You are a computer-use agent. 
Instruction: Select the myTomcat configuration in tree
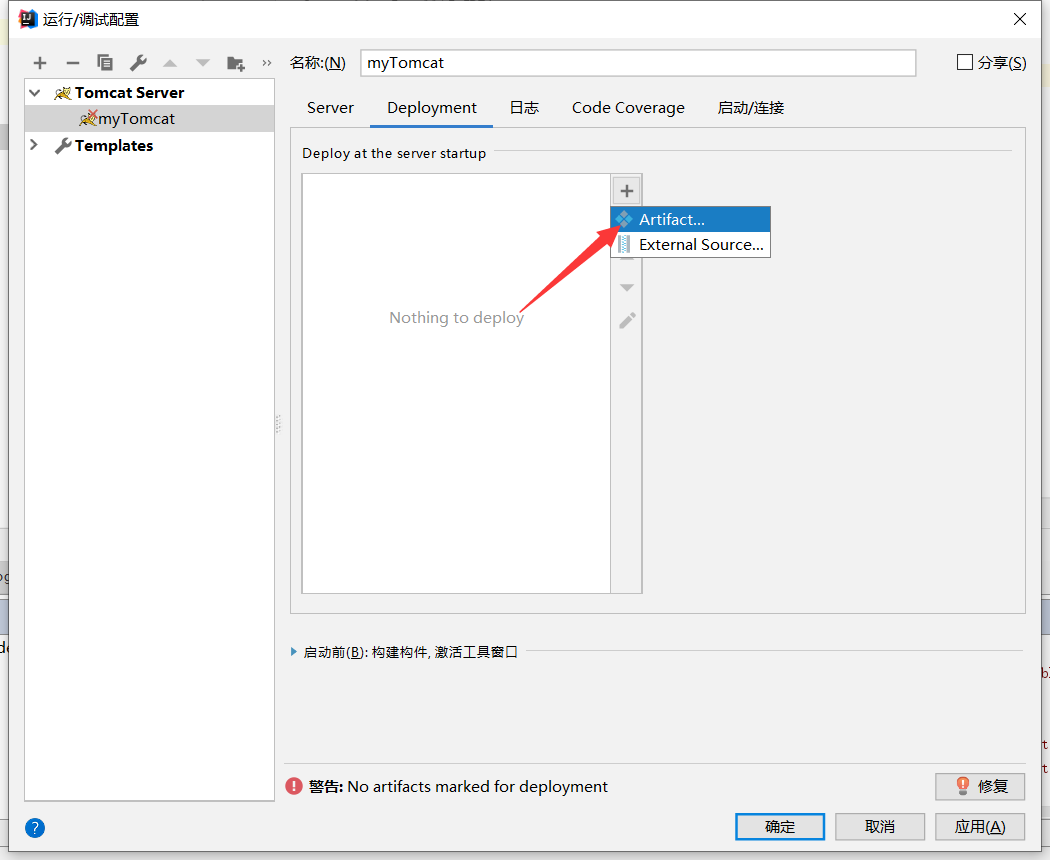149,119
